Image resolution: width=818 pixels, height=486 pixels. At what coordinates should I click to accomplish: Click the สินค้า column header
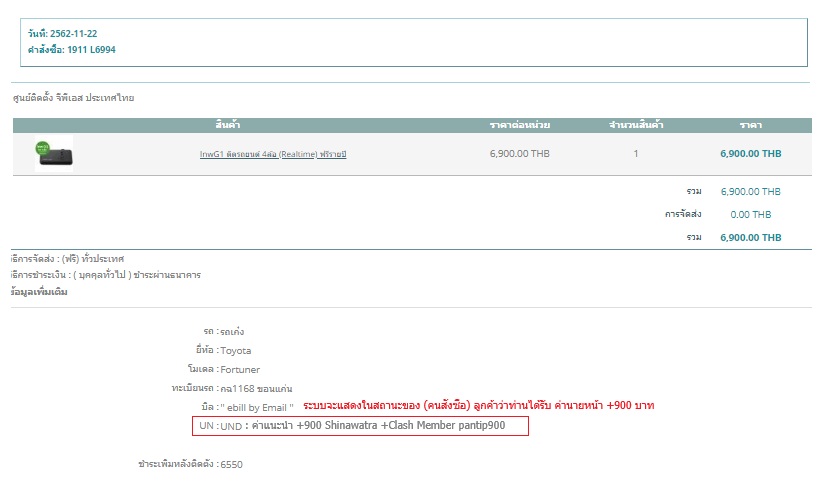pyautogui.click(x=227, y=125)
